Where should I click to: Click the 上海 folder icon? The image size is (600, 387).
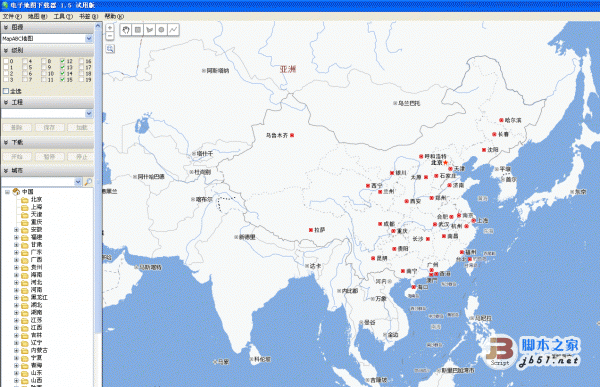point(25,207)
